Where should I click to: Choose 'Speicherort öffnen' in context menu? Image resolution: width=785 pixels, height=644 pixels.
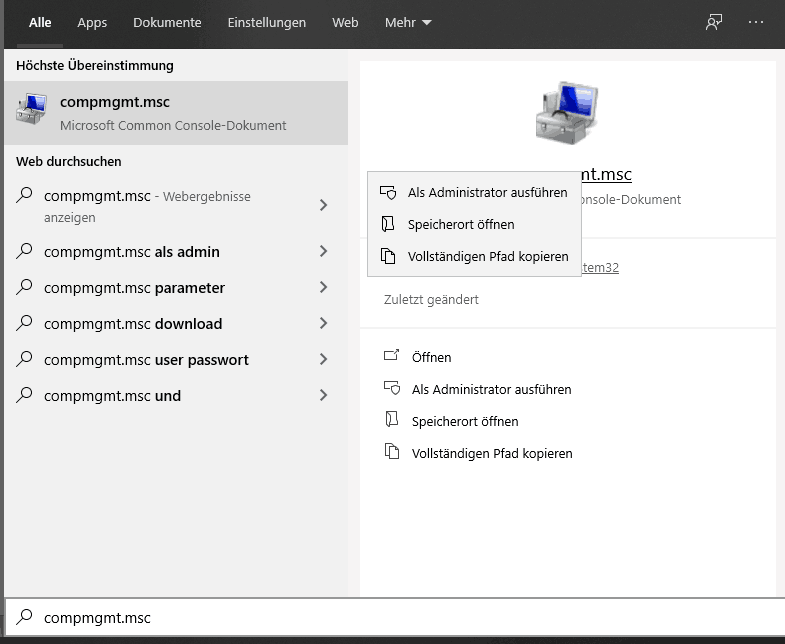point(474,224)
